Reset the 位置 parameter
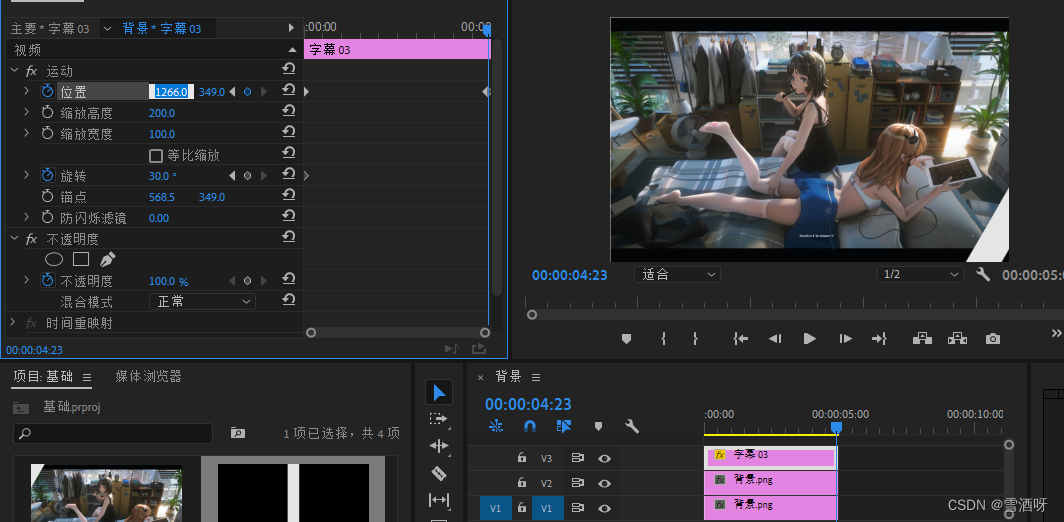Viewport: 1064px width, 522px height. pos(288,90)
